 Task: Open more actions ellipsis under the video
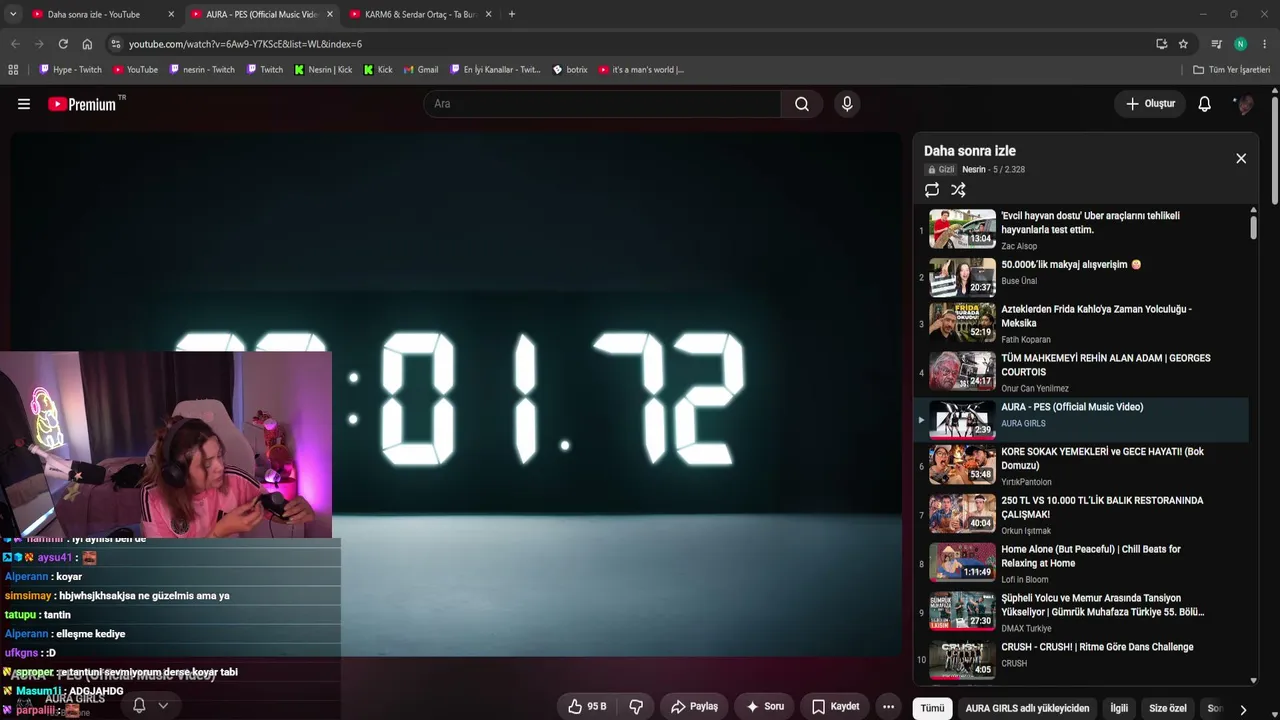point(888,706)
